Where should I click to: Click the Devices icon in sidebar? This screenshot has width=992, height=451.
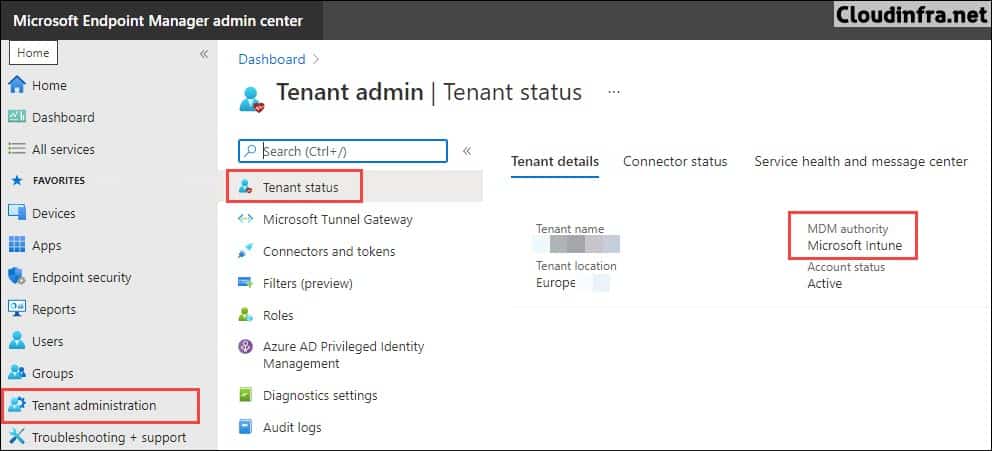coord(17,213)
